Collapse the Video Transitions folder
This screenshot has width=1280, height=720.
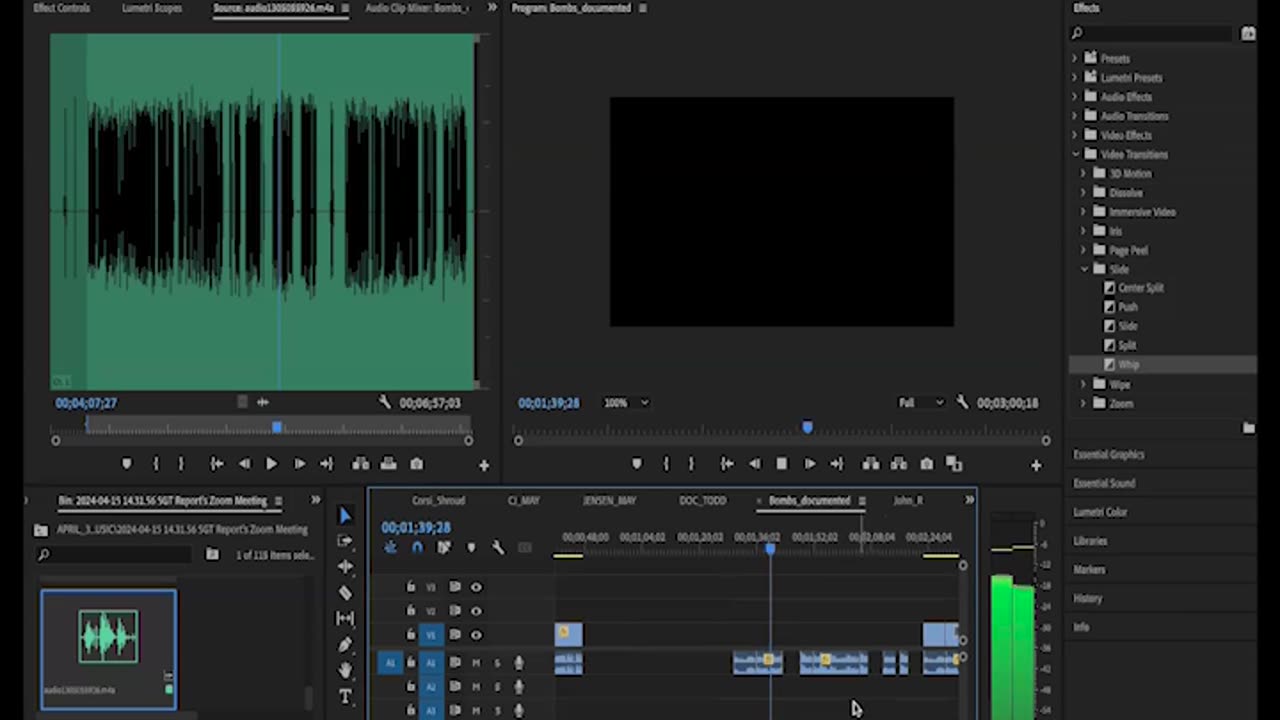click(1075, 154)
